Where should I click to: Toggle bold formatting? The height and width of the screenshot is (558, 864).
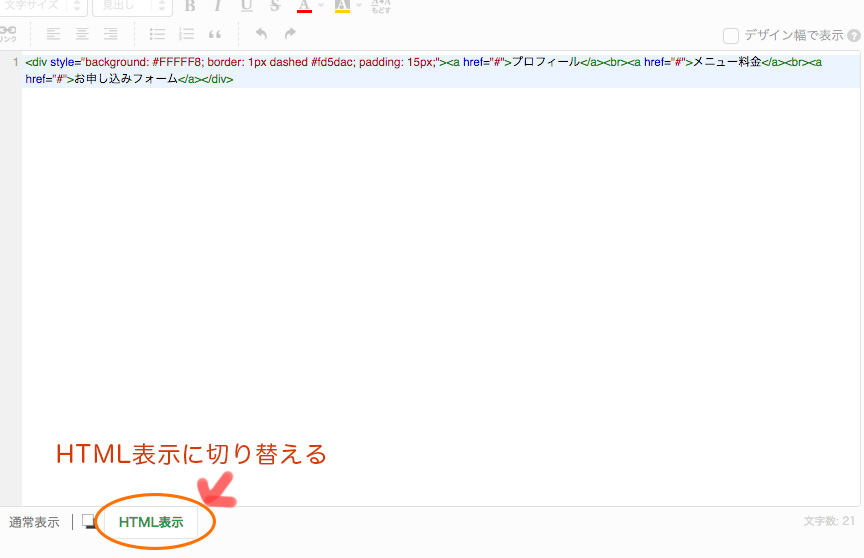point(190,6)
